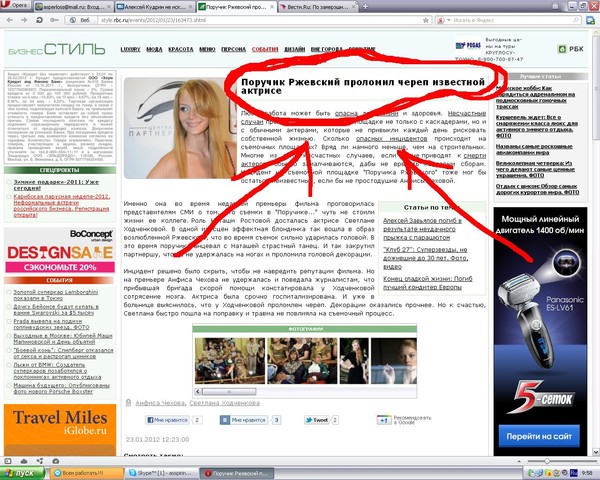Open the woman in black dress thumbnail
Image resolution: width=600 pixels, height=480 pixels.
pos(354,361)
